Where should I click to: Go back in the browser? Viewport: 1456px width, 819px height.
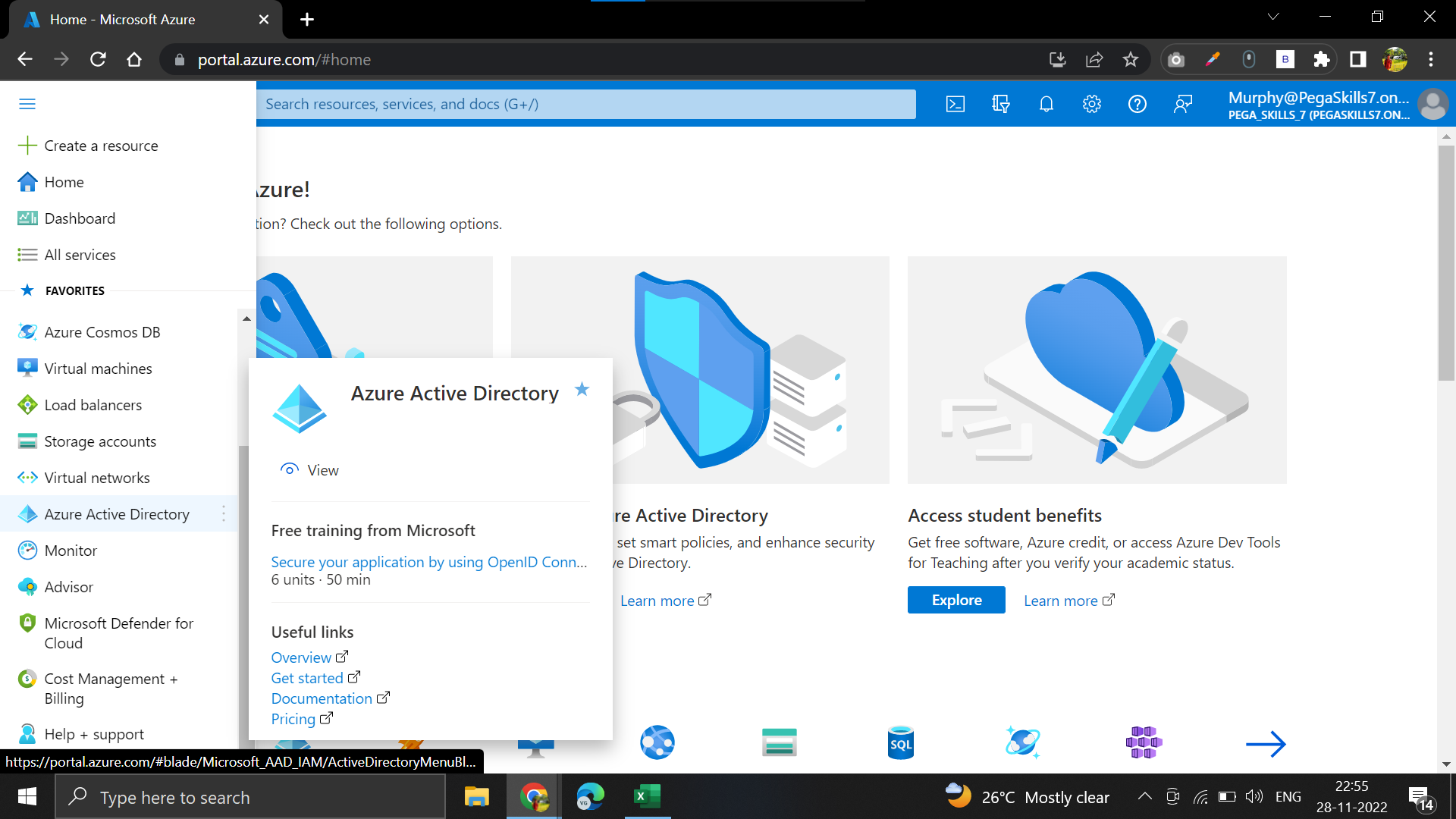point(25,59)
